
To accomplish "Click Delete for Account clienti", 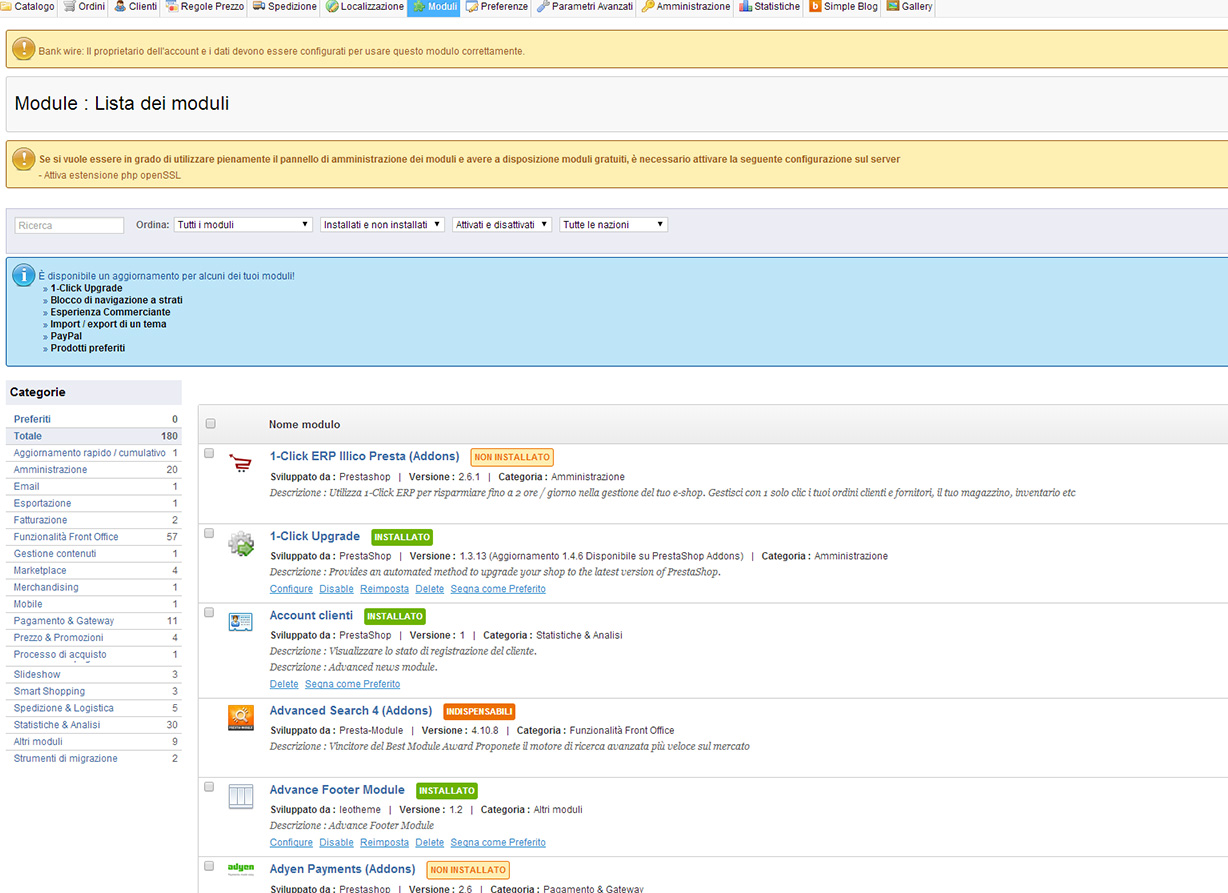I will pos(284,684).
